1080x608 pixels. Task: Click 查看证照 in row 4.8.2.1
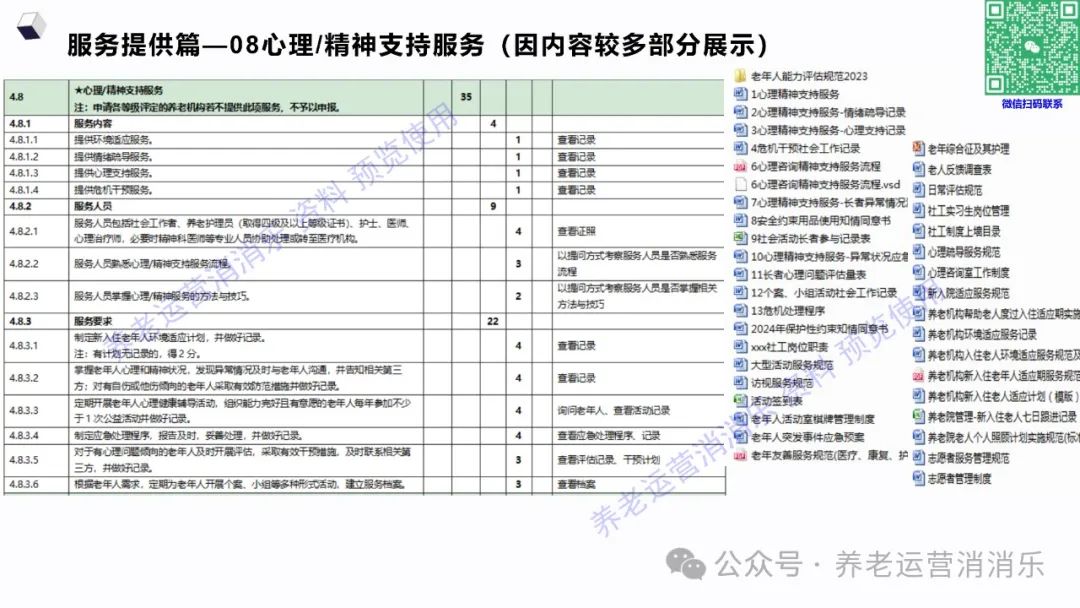point(577,231)
